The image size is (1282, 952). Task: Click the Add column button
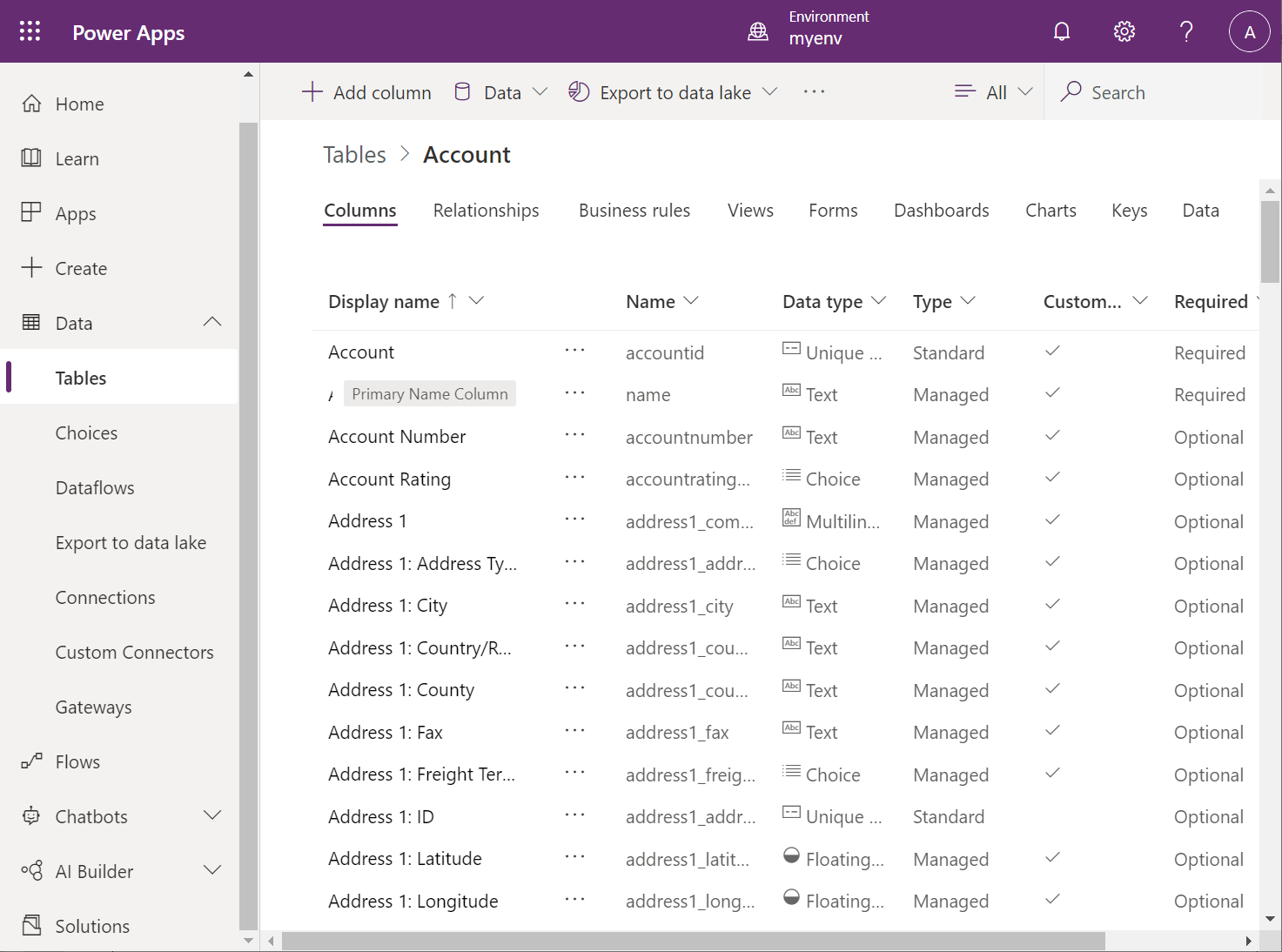(366, 92)
